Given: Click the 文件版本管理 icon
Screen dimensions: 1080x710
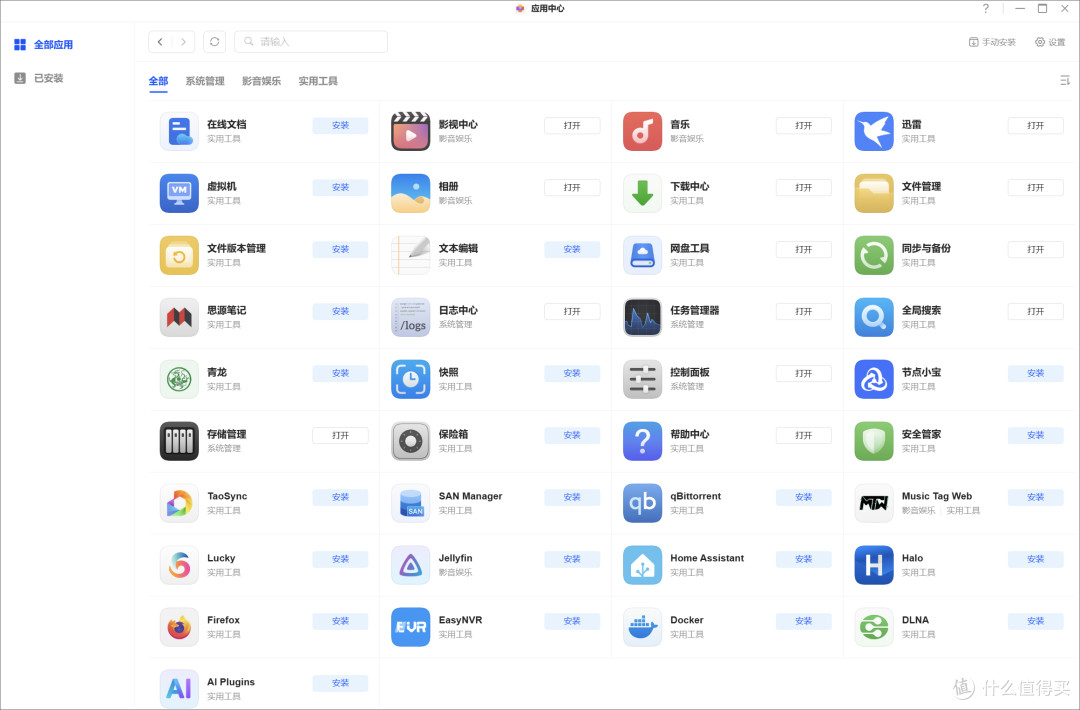Looking at the screenshot, I should click(179, 255).
